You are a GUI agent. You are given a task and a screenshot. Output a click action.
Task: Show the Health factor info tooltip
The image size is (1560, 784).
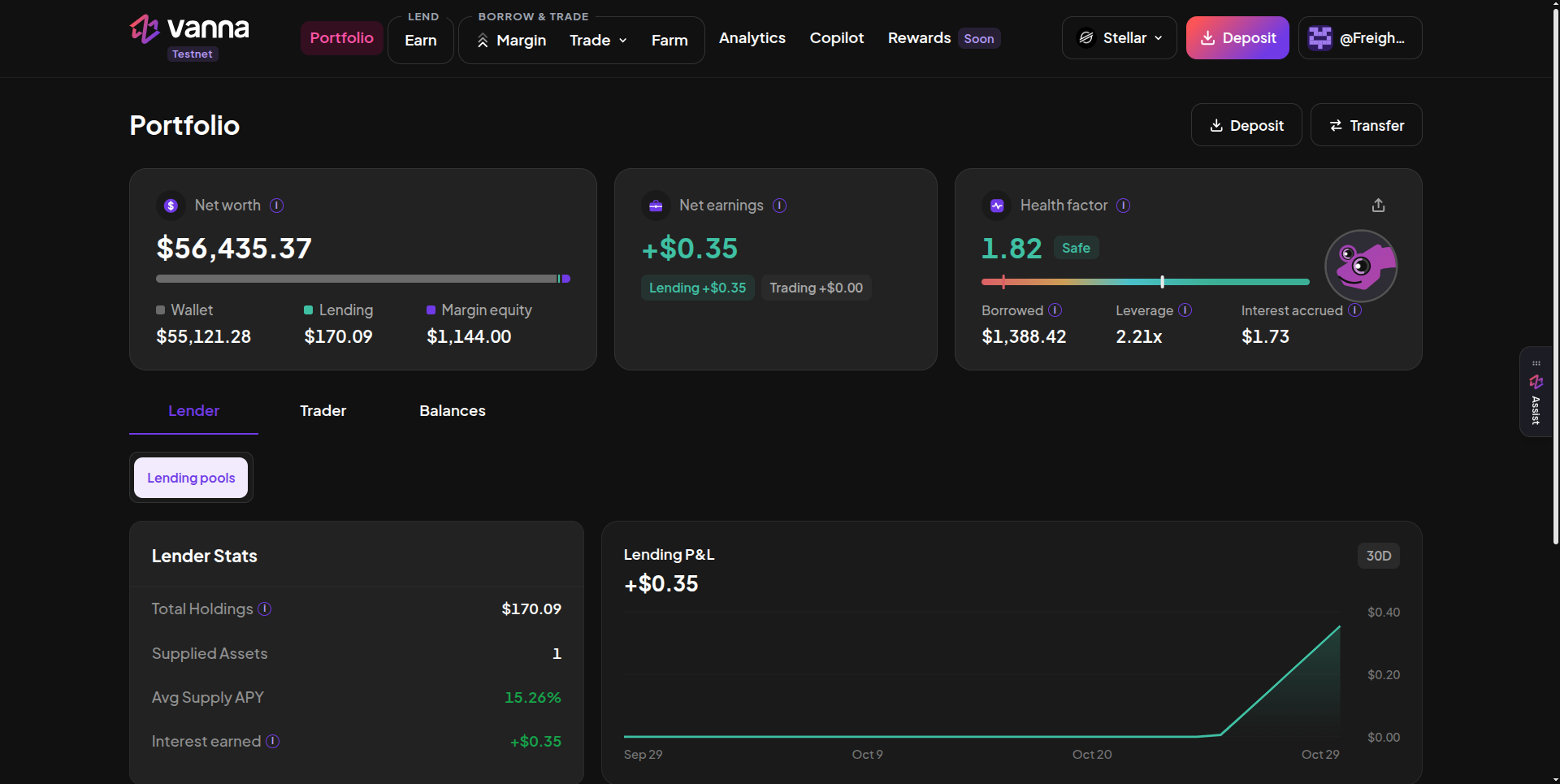1123,206
